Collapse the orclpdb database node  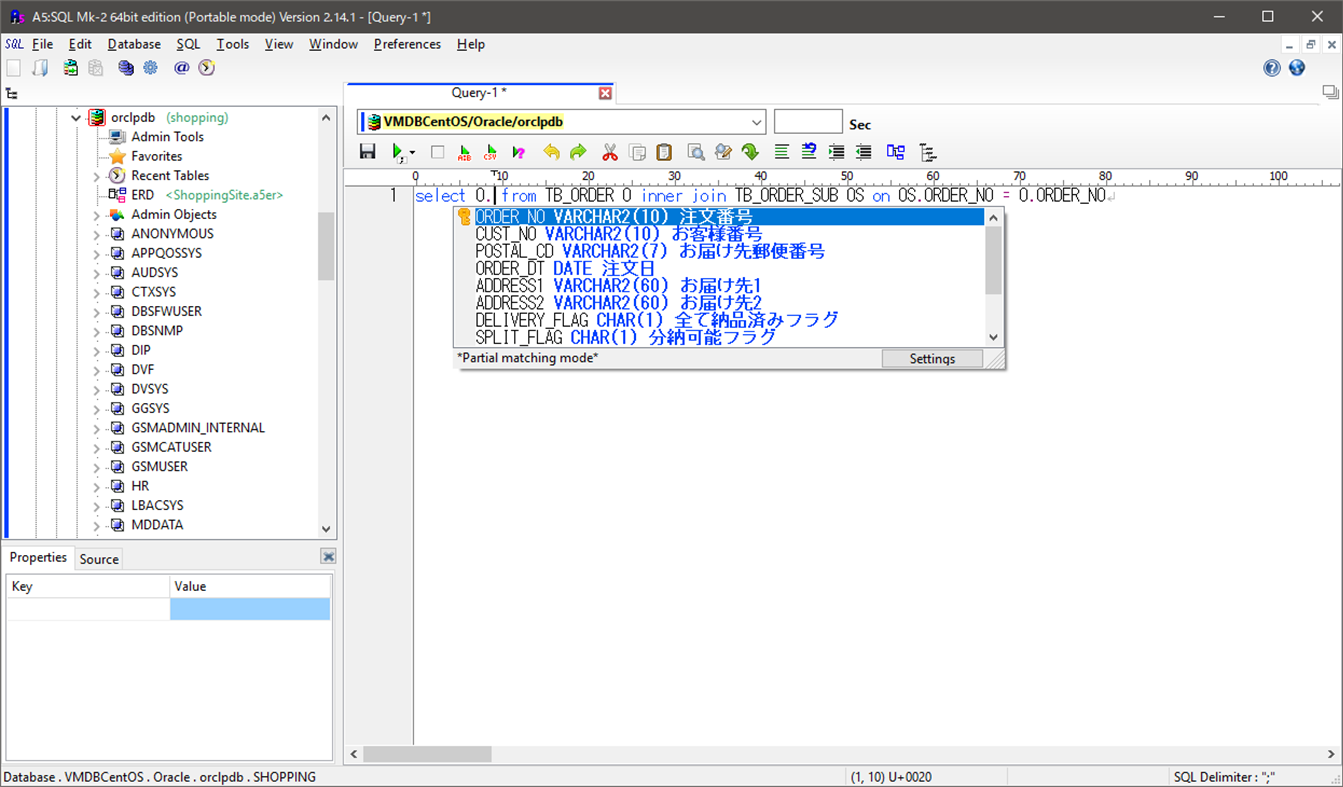point(76,117)
